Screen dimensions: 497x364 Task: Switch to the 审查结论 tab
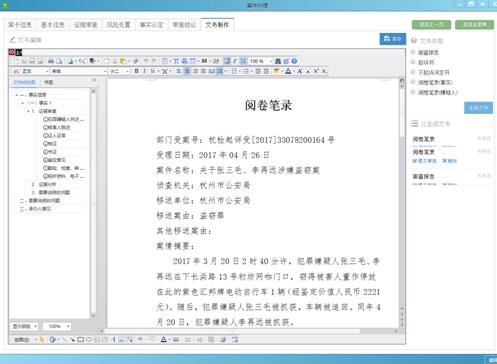pos(184,25)
